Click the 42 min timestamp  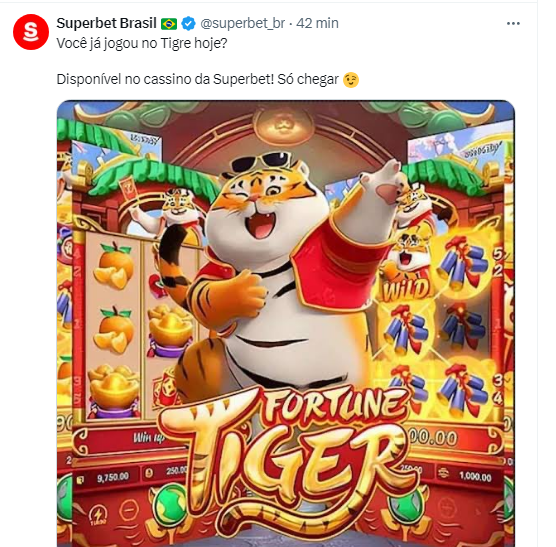317,23
